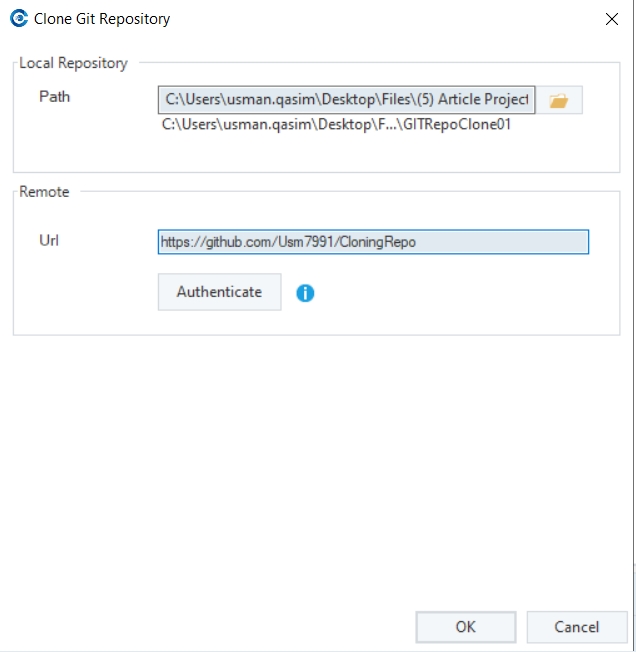Click the Url label
This screenshot has height=652, width=636.
click(49, 240)
